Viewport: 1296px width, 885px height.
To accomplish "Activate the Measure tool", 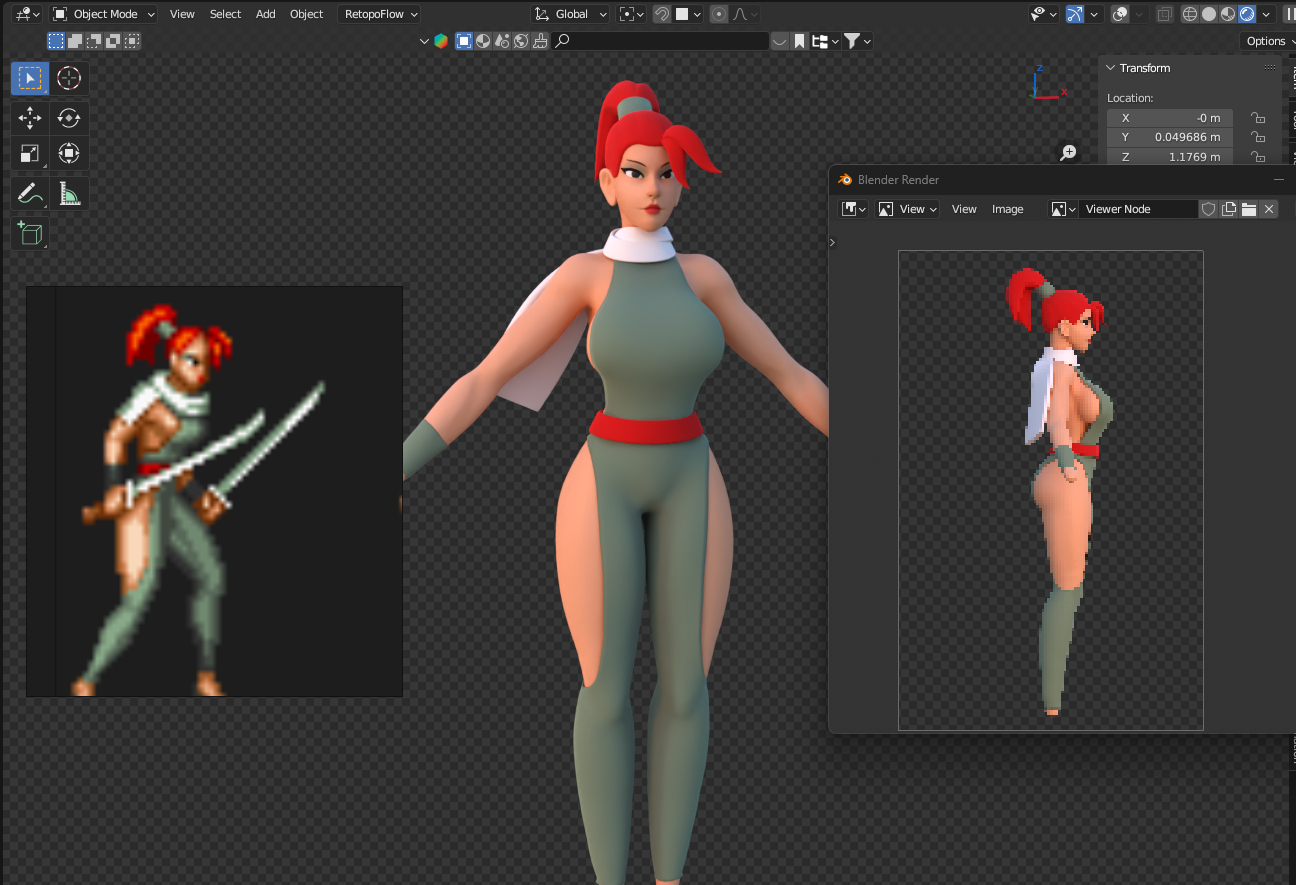I will click(x=69, y=193).
